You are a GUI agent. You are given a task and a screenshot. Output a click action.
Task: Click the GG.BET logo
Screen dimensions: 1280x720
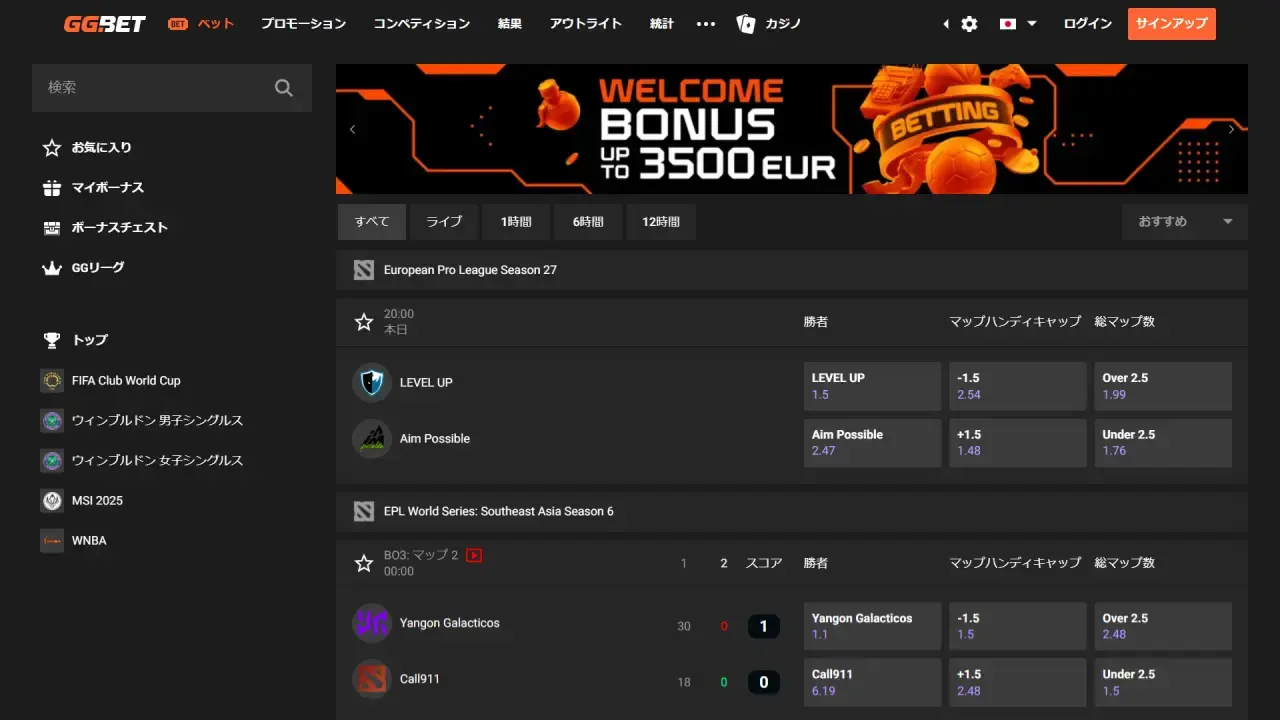[x=105, y=24]
